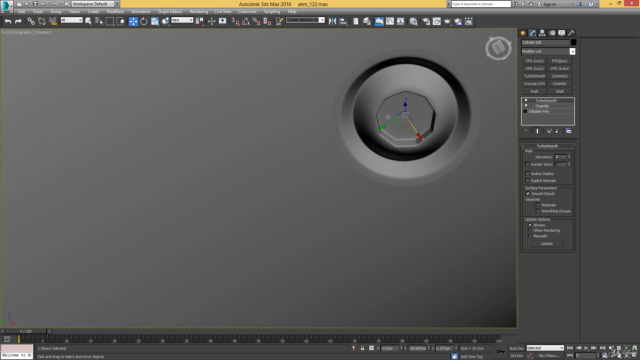Activate the Bind to Space Warp tool
The height and width of the screenshot is (360, 640).
[53, 21]
